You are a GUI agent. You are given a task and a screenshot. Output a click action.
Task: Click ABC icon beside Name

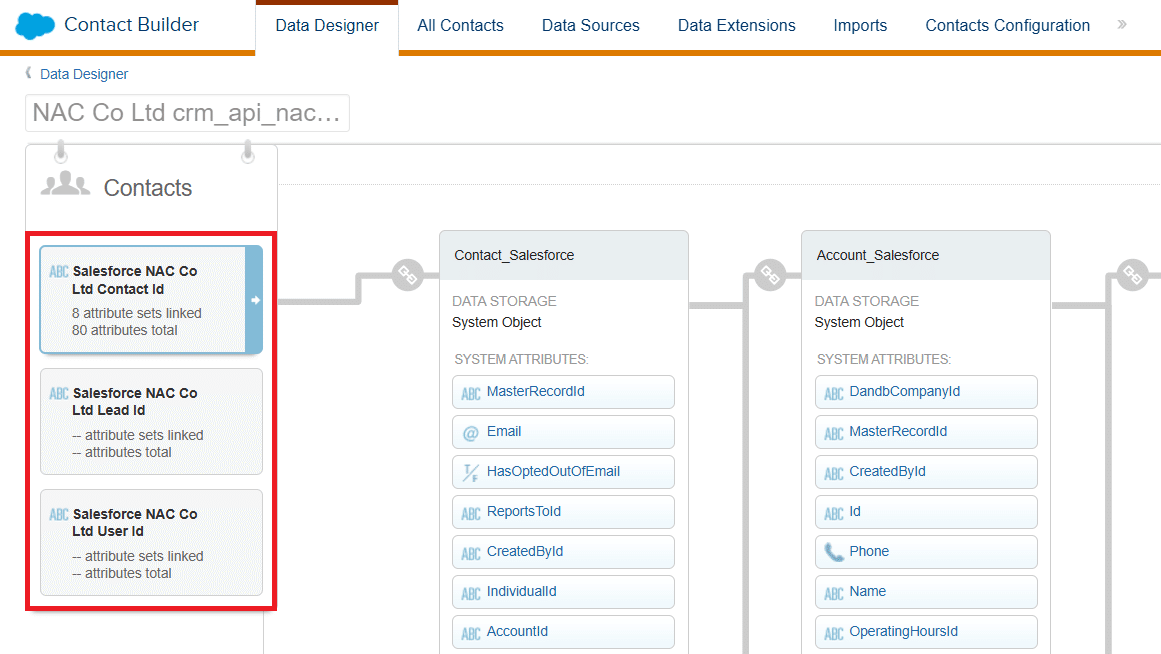pos(834,593)
